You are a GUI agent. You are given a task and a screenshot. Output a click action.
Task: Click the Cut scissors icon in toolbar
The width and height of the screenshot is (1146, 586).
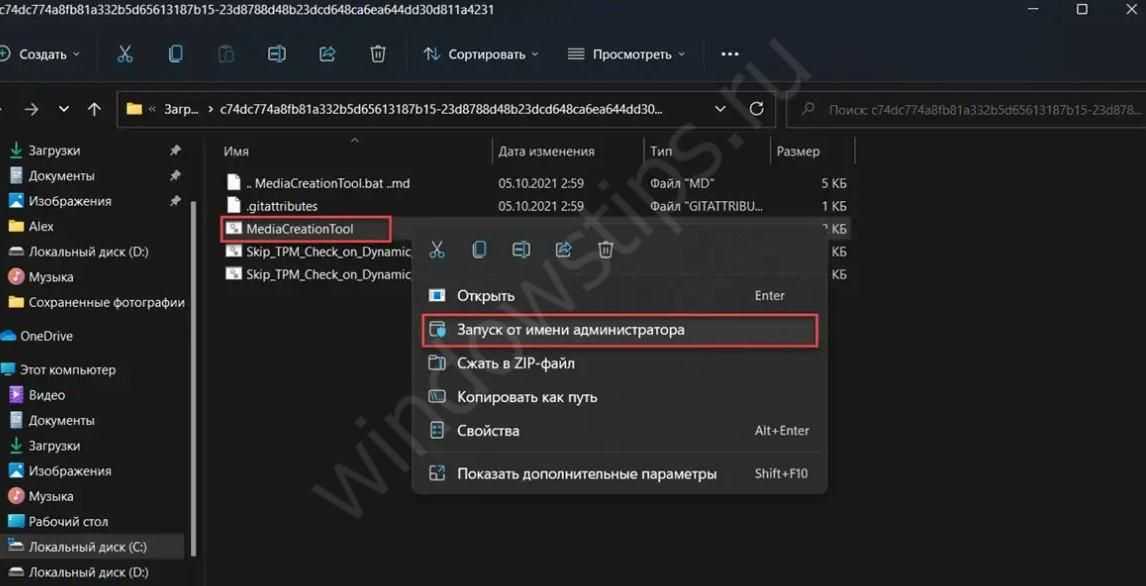pos(125,54)
